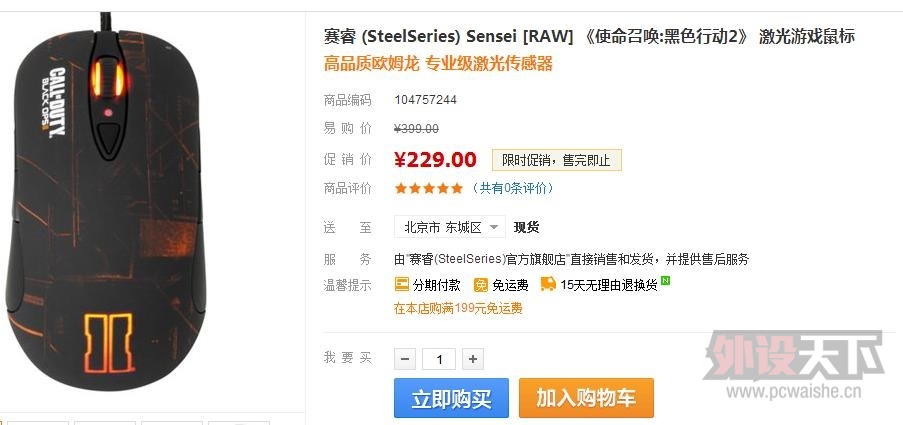Click the five-star rating icons

428,188
